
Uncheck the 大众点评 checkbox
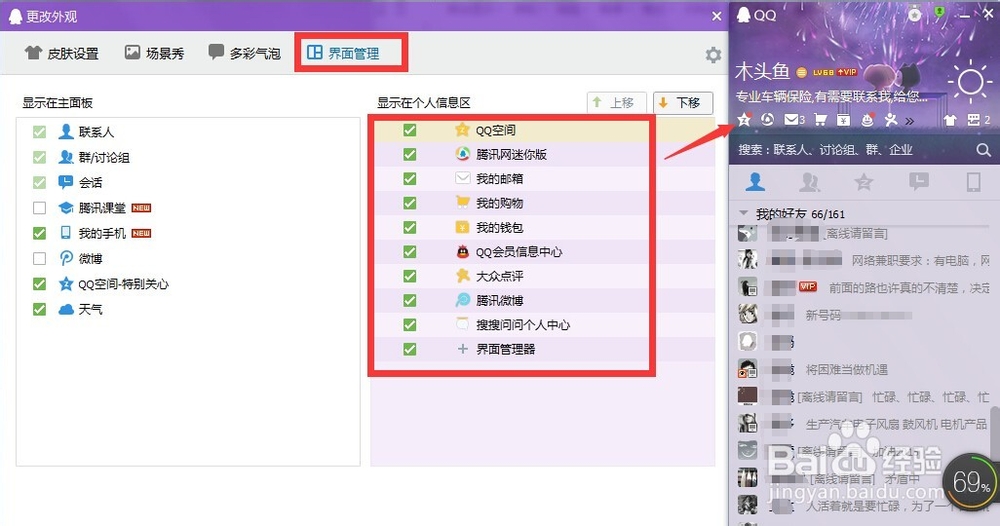pos(409,276)
